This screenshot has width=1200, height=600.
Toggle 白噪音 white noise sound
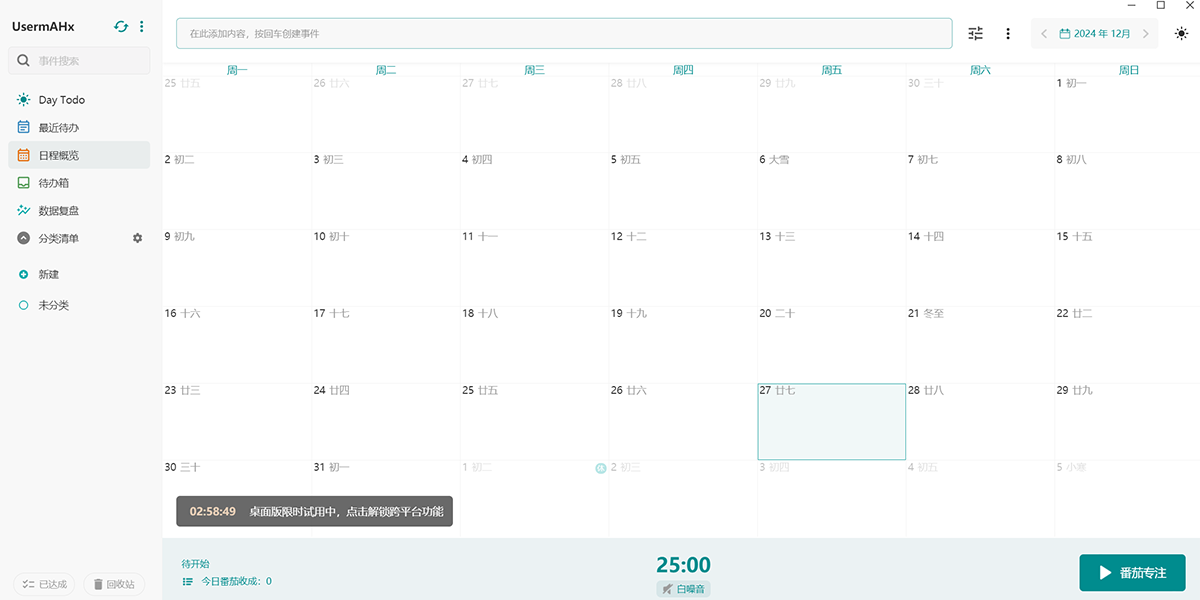click(684, 589)
